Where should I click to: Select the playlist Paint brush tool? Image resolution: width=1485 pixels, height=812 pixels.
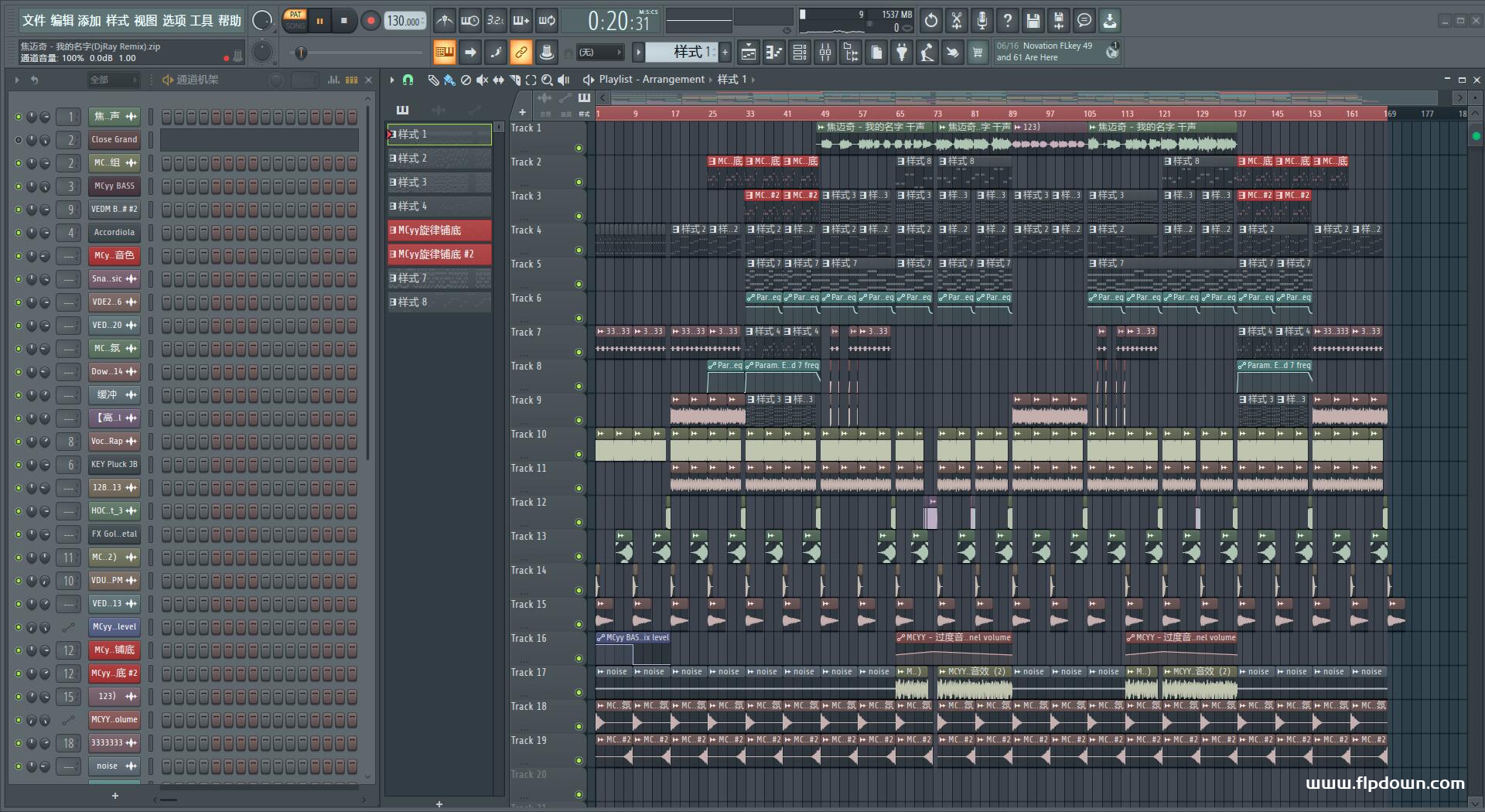[449, 80]
